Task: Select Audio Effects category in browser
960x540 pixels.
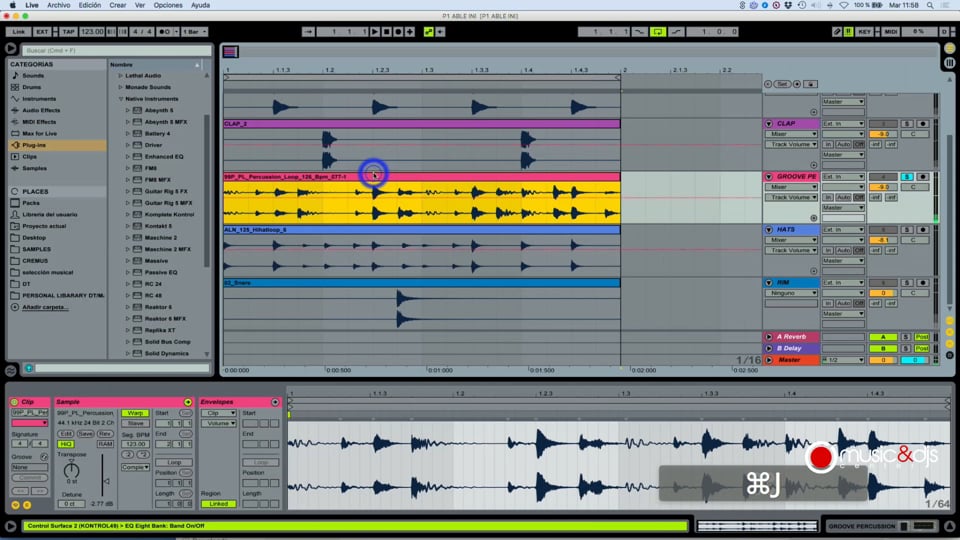Action: (x=41, y=110)
